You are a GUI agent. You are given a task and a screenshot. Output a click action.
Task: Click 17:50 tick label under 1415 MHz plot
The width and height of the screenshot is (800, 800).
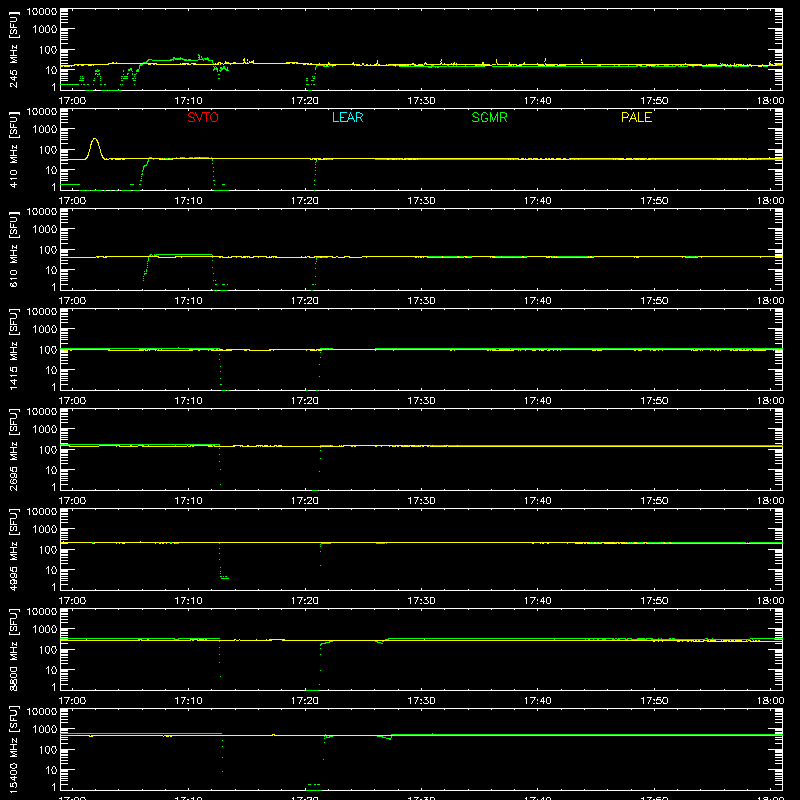654,401
